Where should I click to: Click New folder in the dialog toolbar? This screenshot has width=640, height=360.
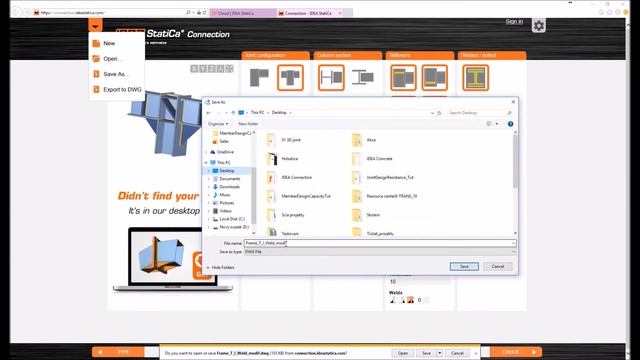[x=248, y=124]
